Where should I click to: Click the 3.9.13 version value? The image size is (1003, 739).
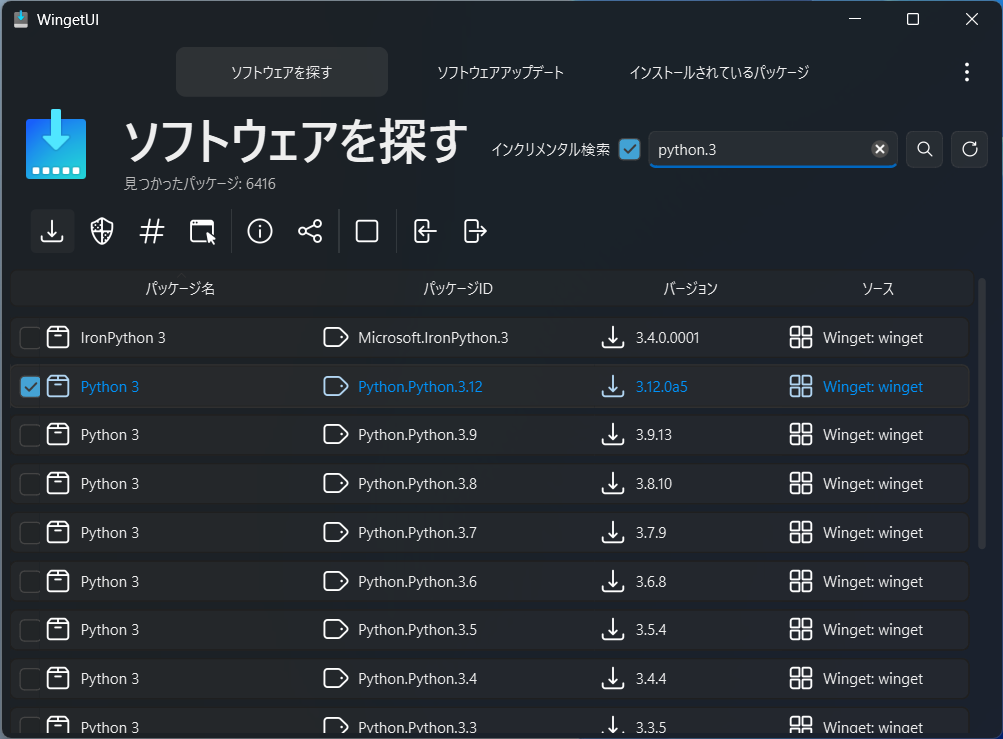(654, 434)
